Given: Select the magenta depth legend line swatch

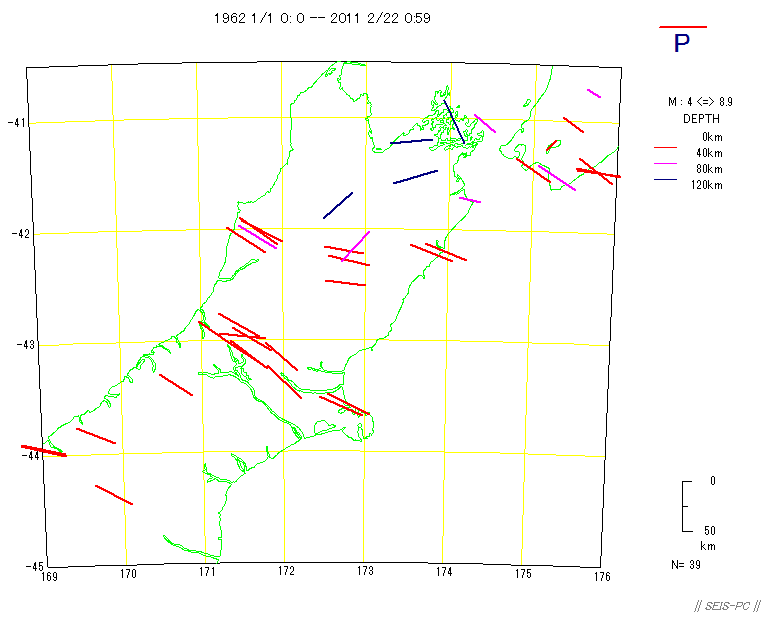Looking at the screenshot, I should [x=665, y=163].
